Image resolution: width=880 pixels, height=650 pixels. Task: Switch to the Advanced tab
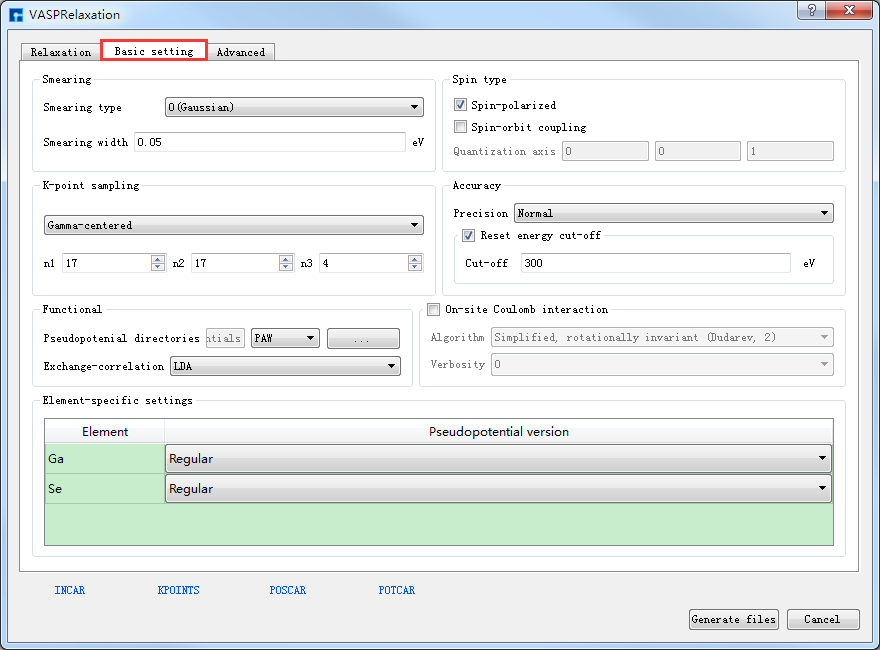241,52
